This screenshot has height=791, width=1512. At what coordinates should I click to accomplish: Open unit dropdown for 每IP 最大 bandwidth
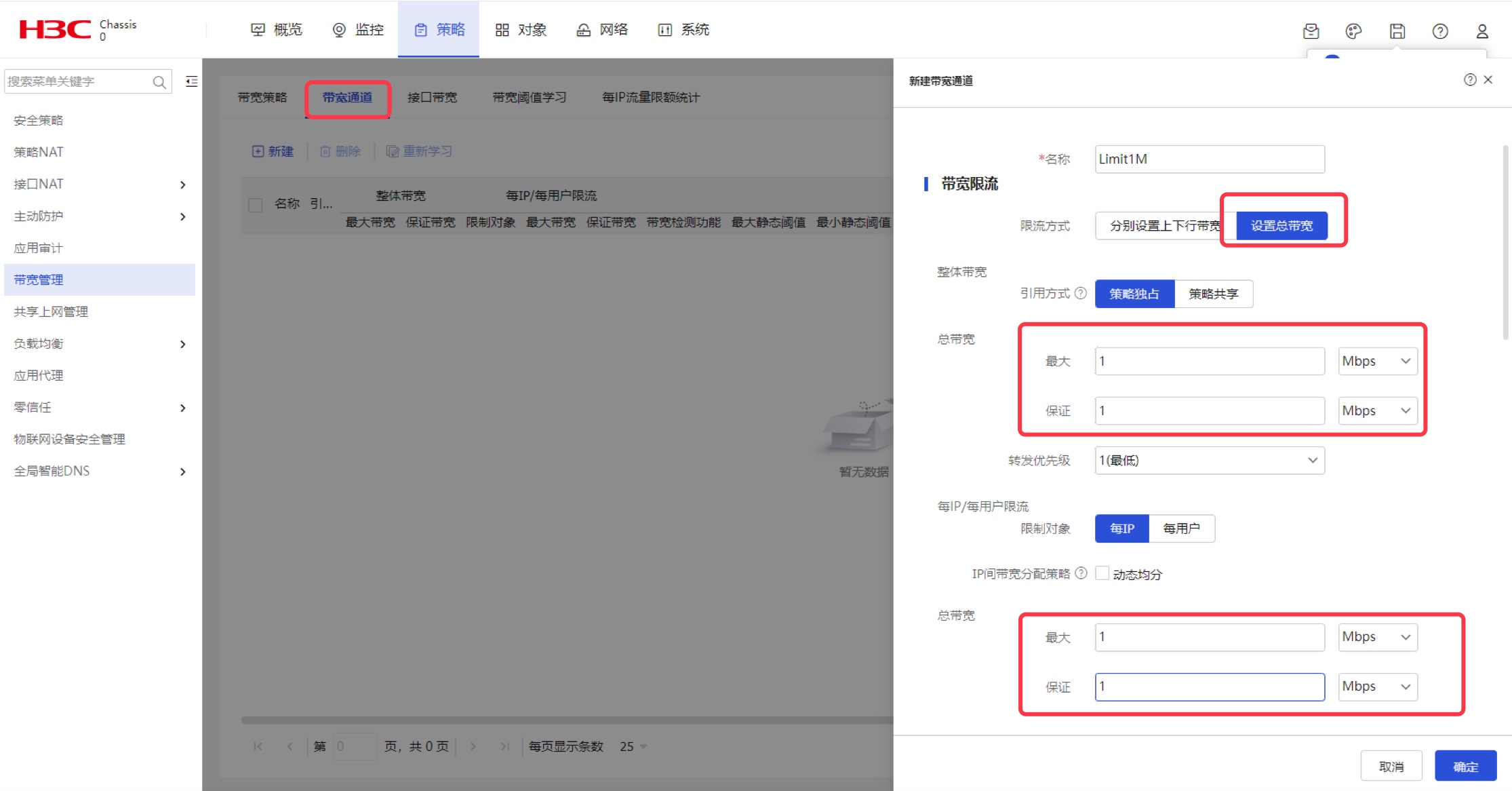click(1378, 637)
